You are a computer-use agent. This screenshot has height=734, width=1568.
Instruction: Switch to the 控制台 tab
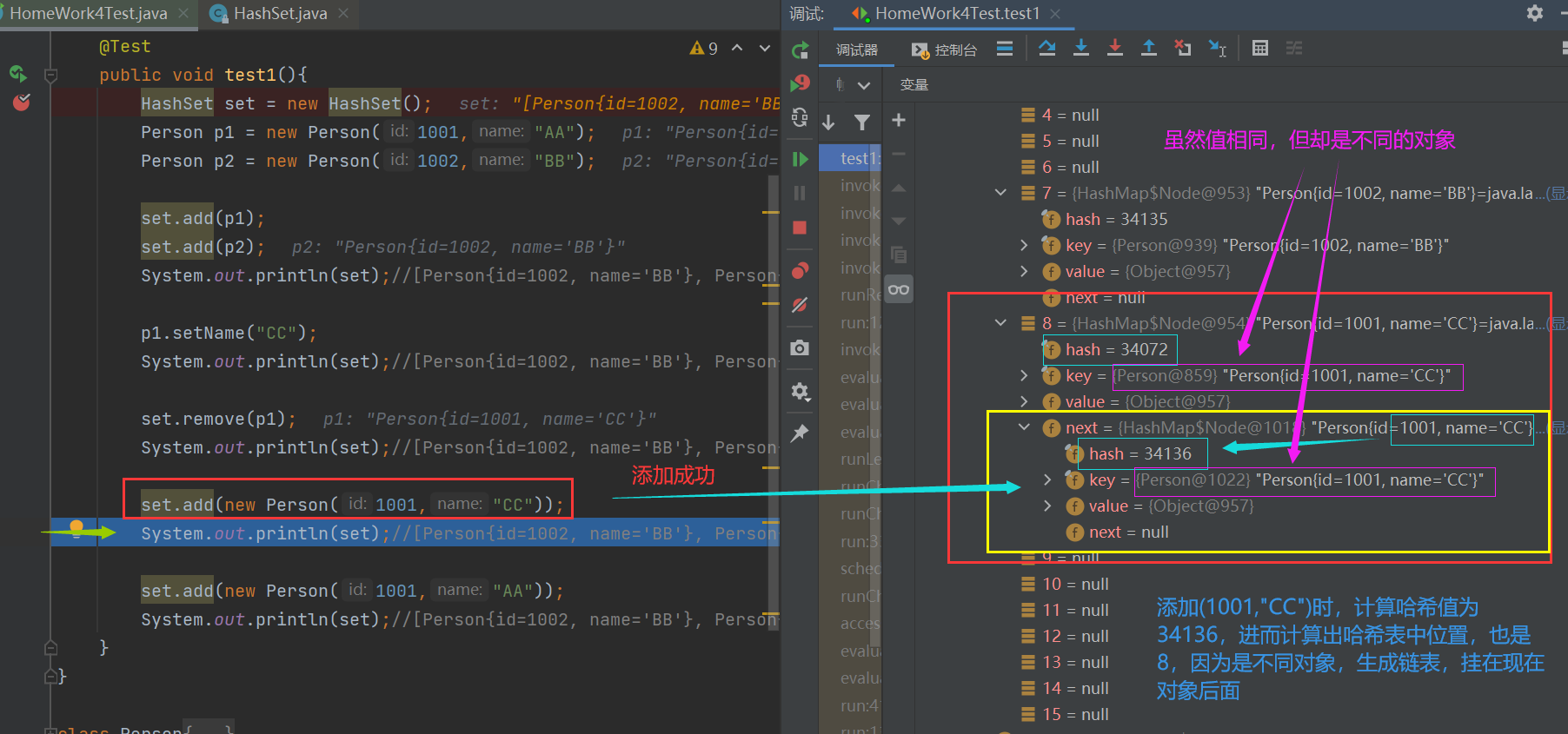click(x=944, y=50)
